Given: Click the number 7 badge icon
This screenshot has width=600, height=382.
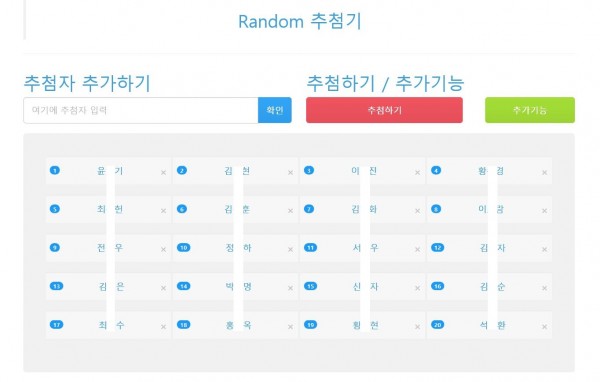Looking at the screenshot, I should point(309,209).
